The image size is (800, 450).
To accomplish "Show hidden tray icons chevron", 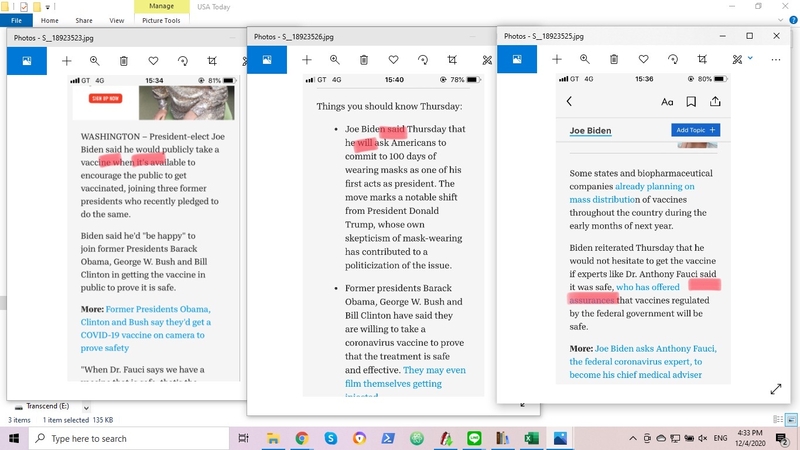I will coord(633,438).
